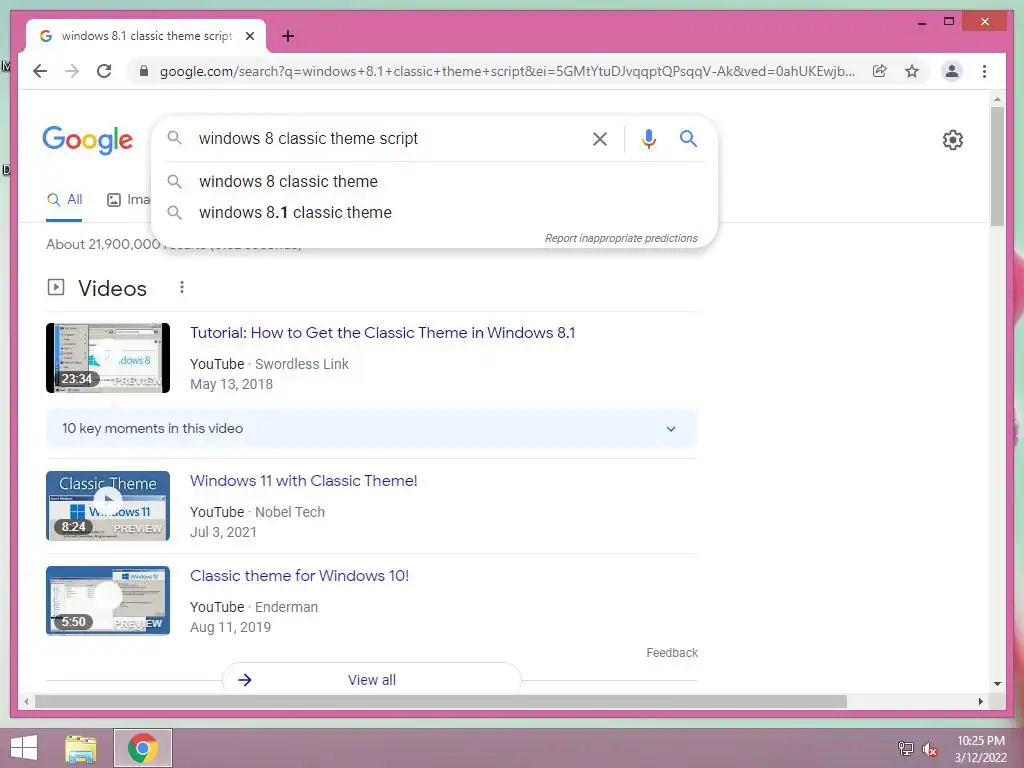Click the 5:50 Windows 10 thumbnail
Screen dimensions: 1024x768
(108, 601)
